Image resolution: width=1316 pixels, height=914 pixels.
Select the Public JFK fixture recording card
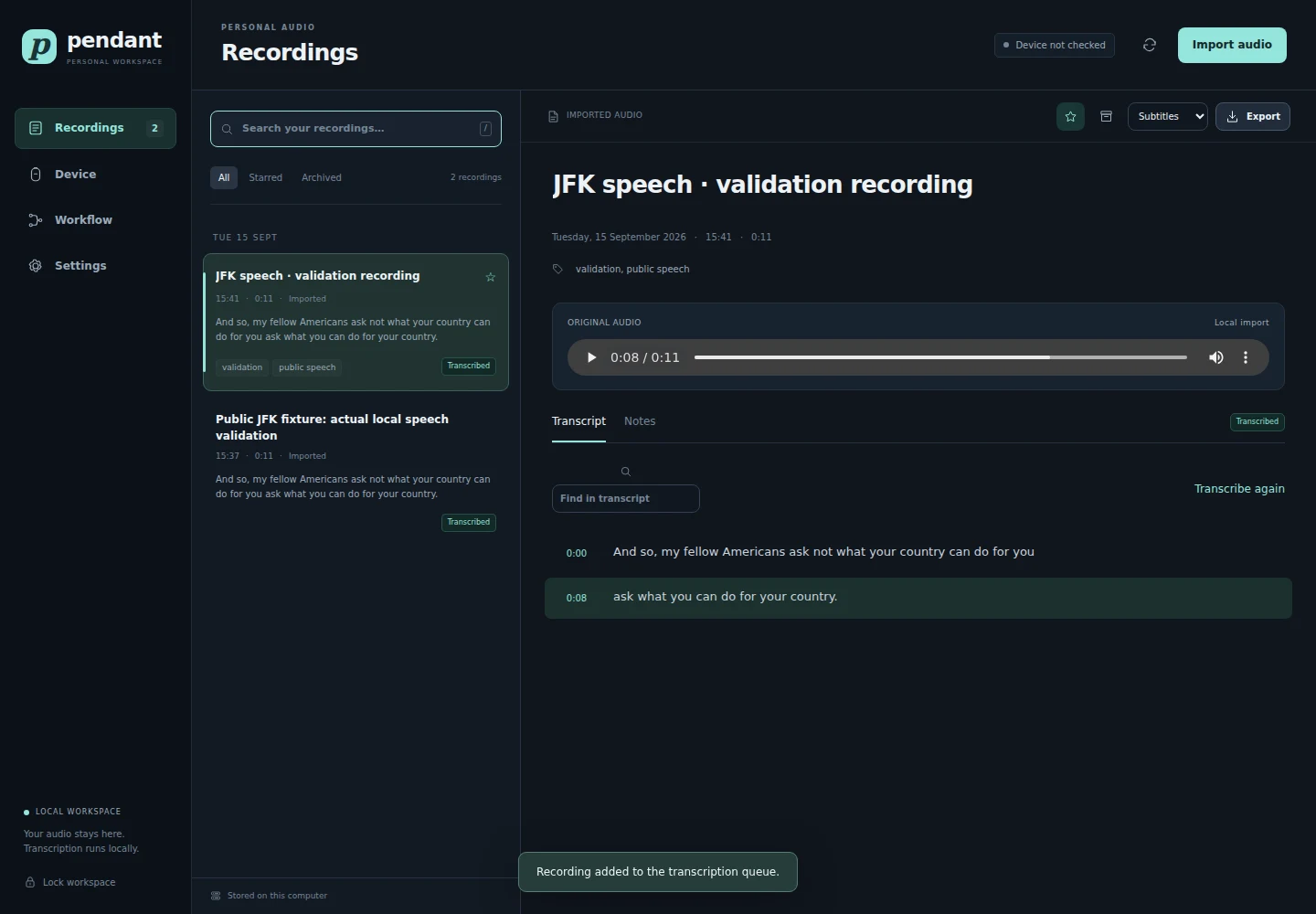356,471
